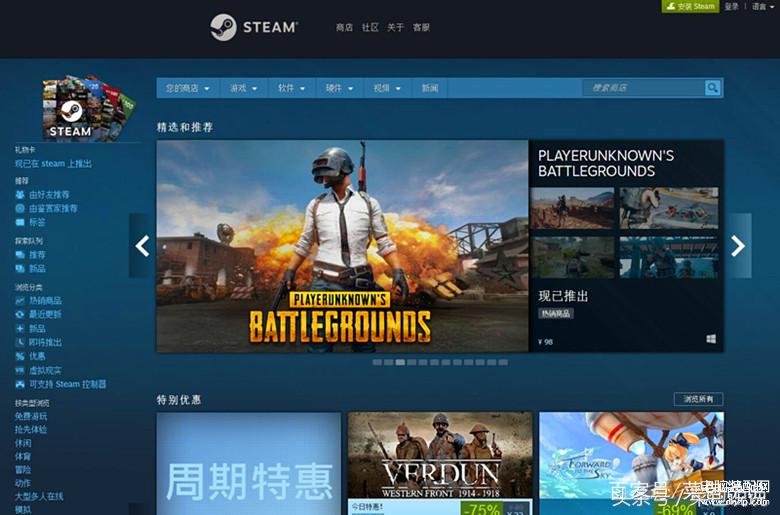Image resolution: width=780 pixels, height=515 pixels.
Task: Open 新闻 tab in store bar
Action: (430, 88)
